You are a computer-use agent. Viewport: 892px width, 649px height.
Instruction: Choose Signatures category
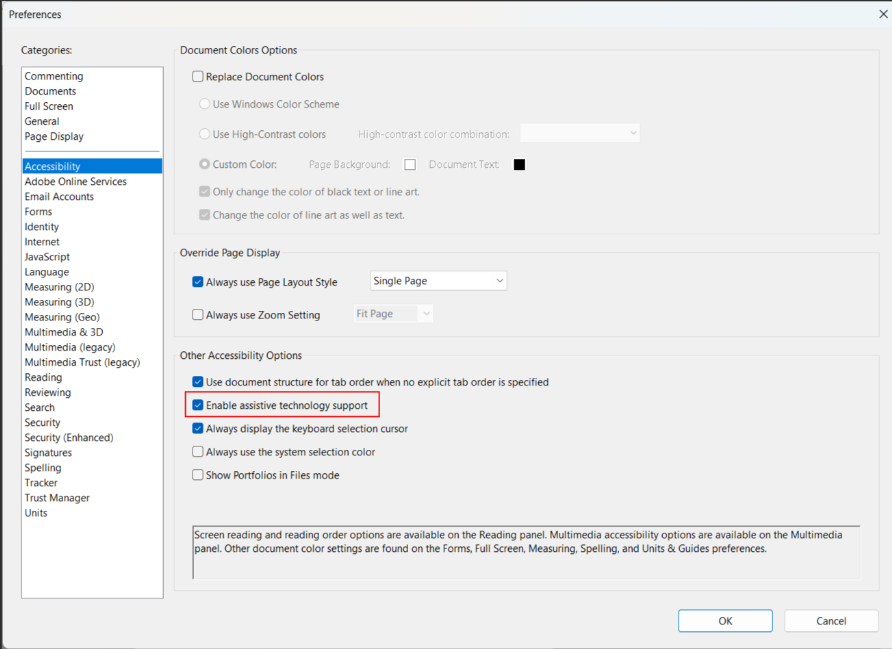point(92,453)
